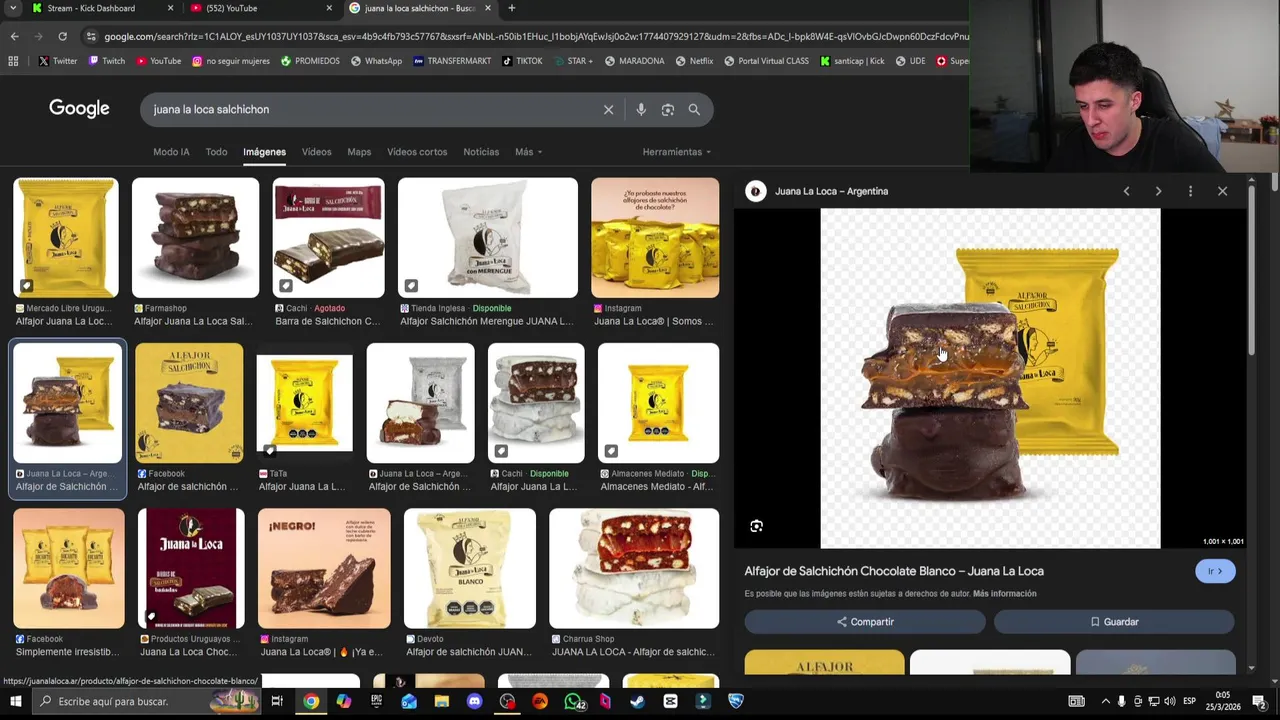The image size is (1280, 720).
Task: Go back with the browser back arrow
Action: pos(14,36)
